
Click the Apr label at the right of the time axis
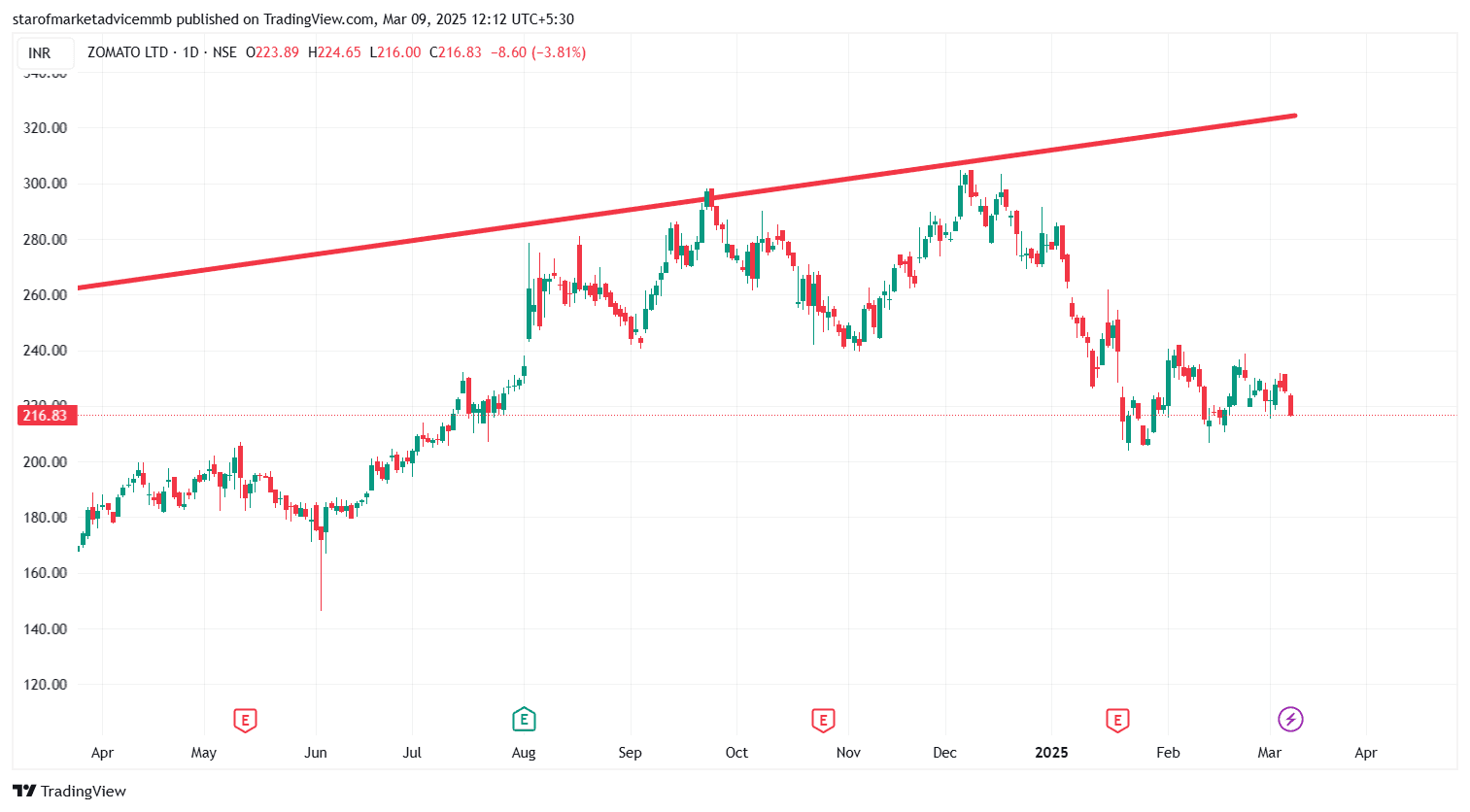pyautogui.click(x=1366, y=753)
